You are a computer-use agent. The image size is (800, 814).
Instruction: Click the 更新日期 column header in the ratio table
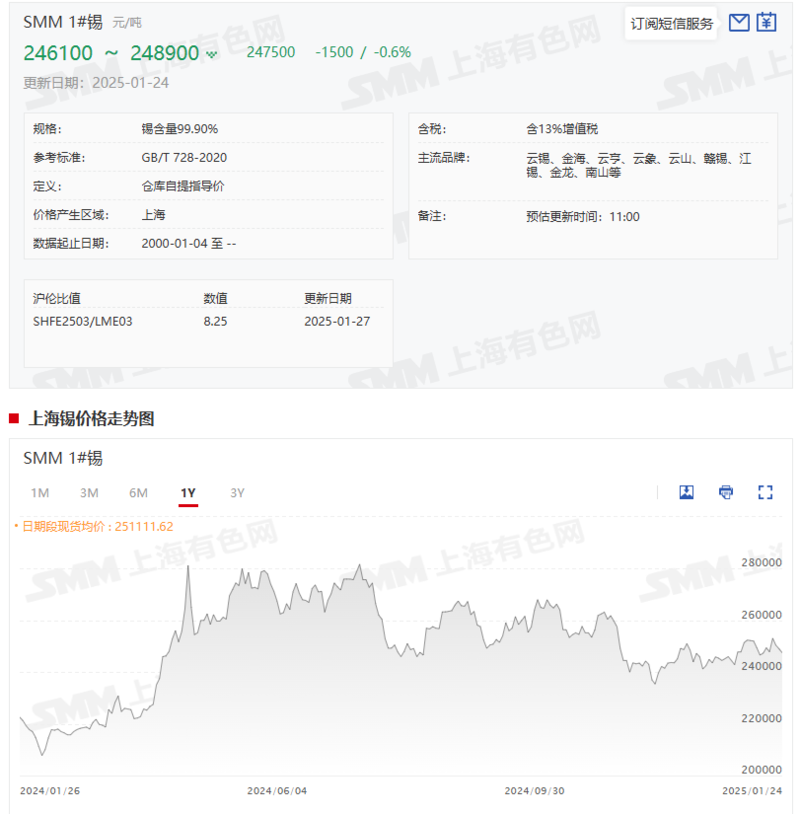click(328, 299)
